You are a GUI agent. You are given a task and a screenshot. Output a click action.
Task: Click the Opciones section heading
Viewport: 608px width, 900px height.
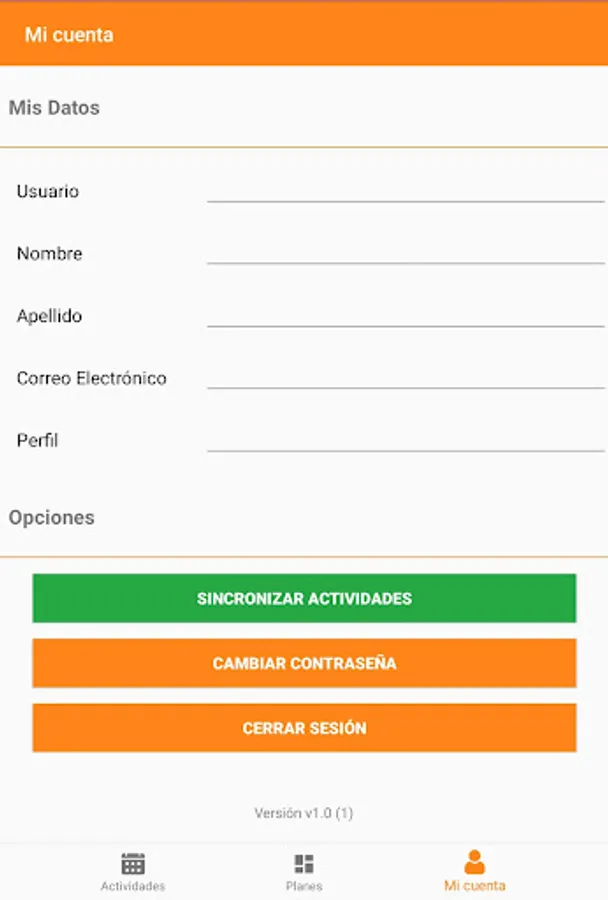(x=52, y=517)
